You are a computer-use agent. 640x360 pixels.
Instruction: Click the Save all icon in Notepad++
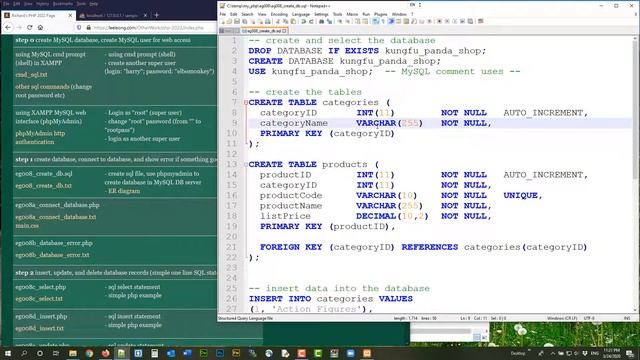click(x=244, y=21)
